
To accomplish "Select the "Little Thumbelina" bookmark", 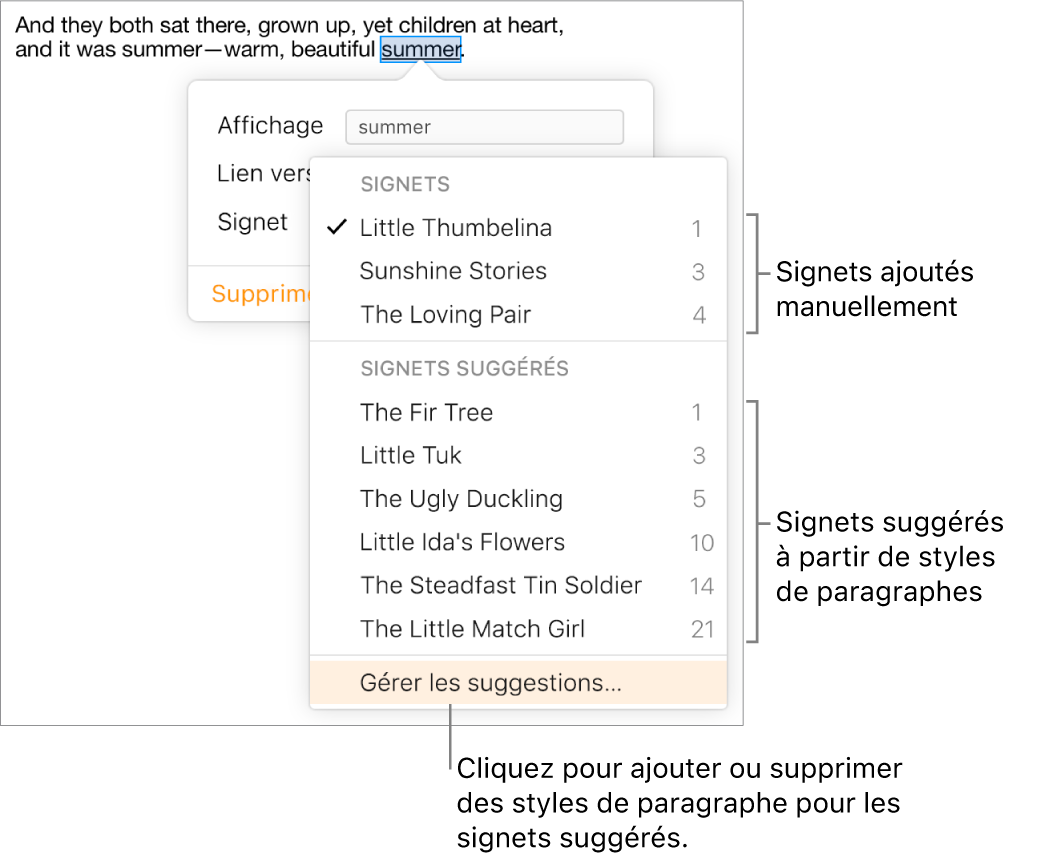I will coord(456,228).
